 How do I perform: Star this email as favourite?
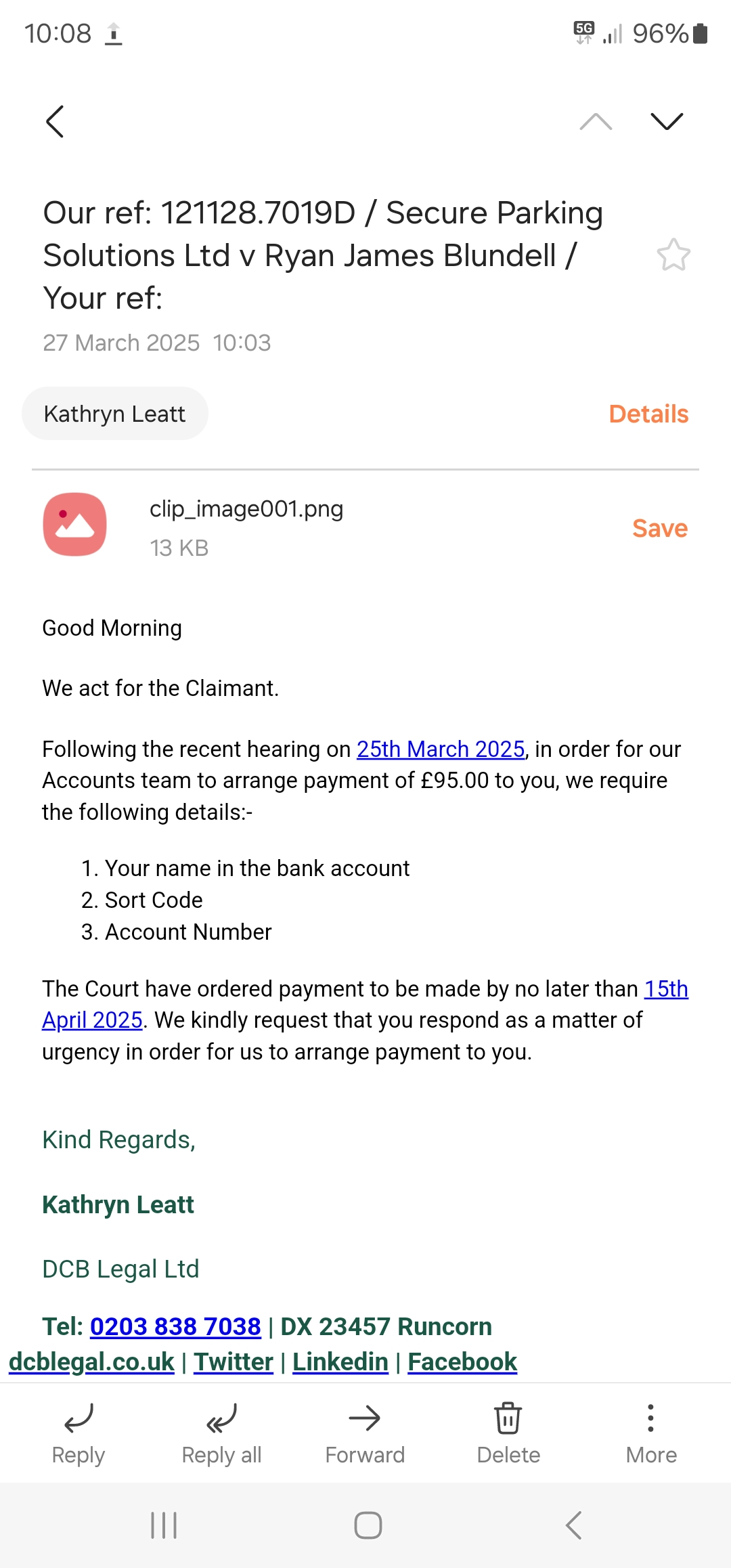[673, 255]
